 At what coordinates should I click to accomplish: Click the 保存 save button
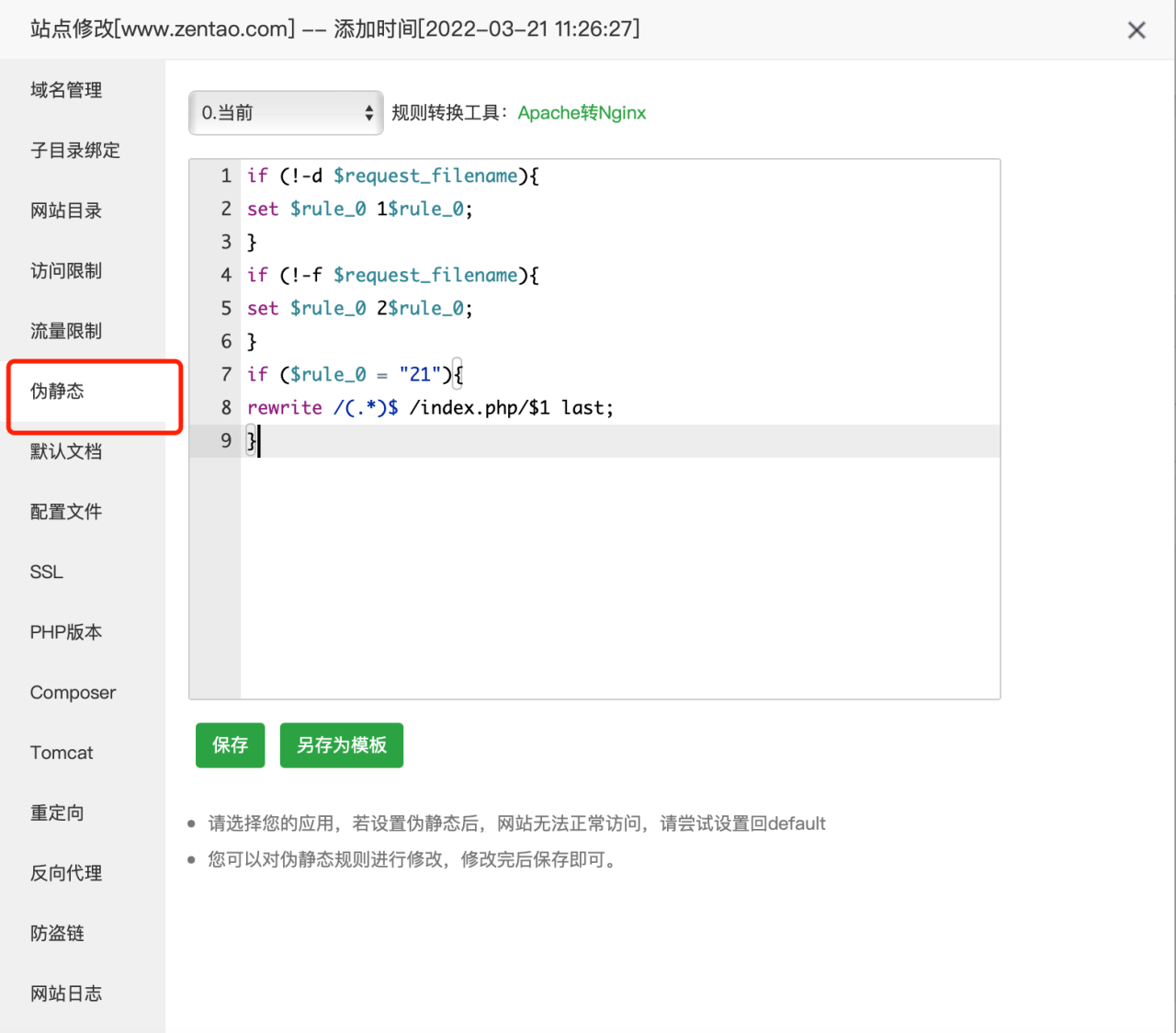(230, 744)
